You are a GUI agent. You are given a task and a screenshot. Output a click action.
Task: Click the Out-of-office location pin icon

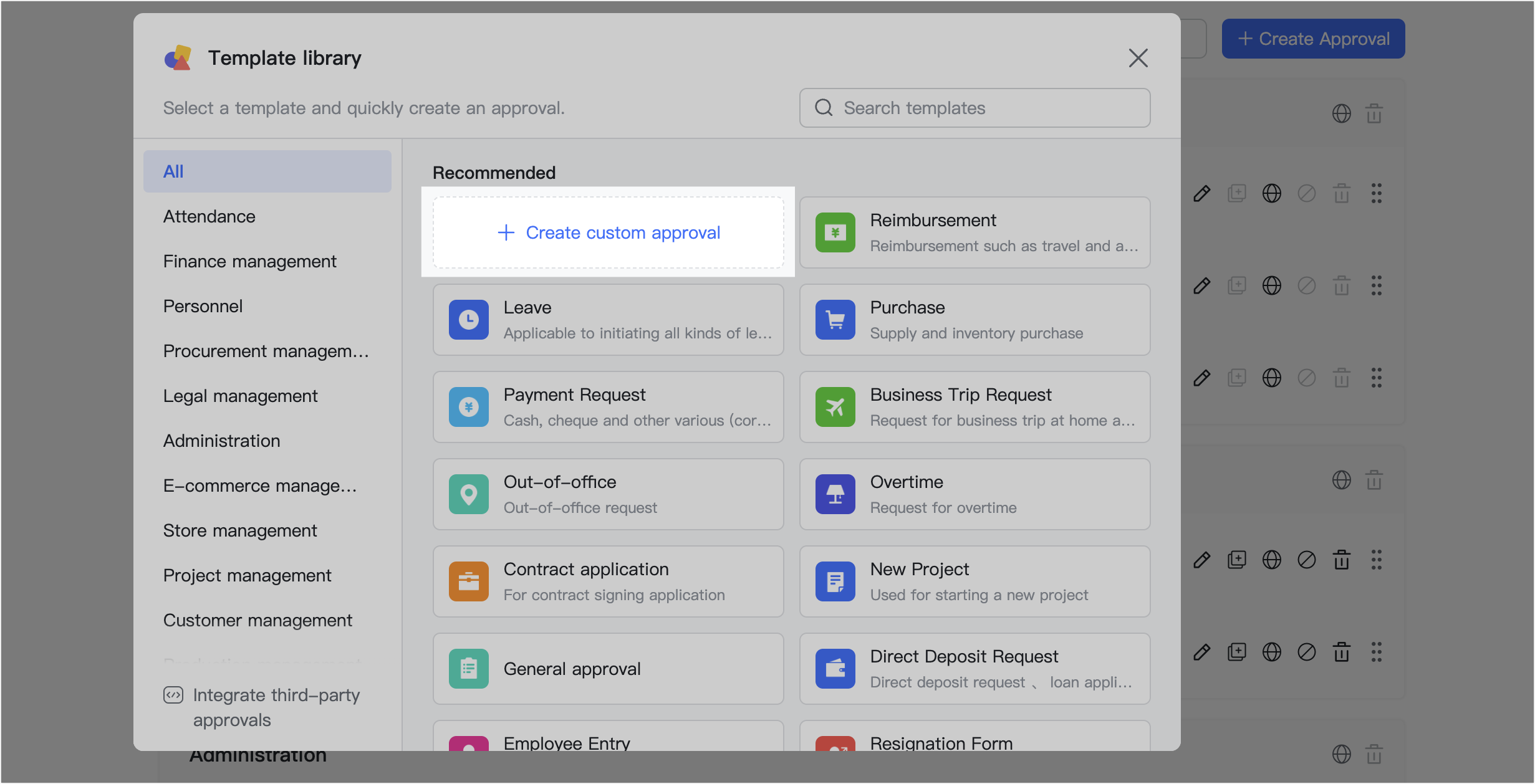pos(468,494)
